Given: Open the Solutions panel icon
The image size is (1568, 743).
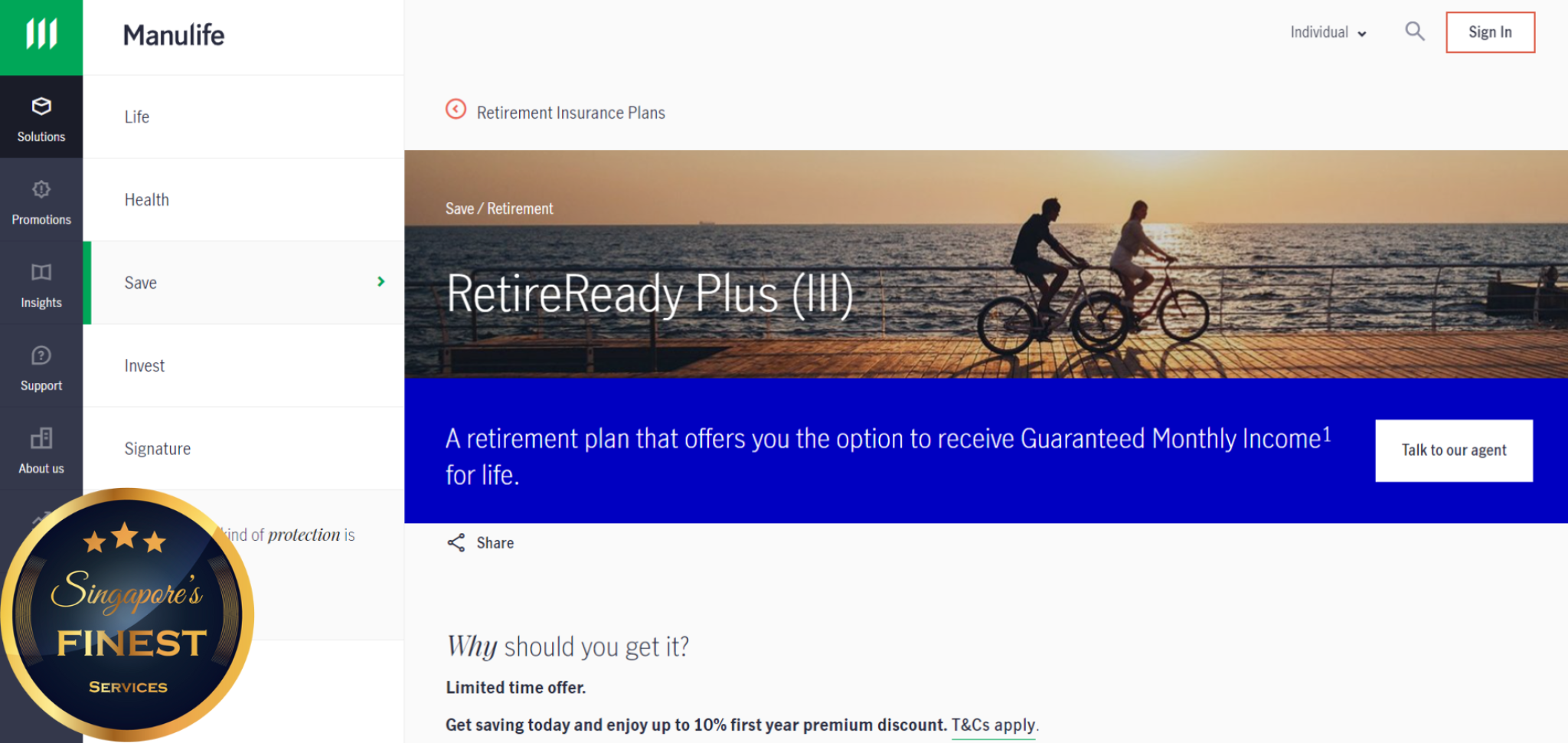Looking at the screenshot, I should (41, 107).
